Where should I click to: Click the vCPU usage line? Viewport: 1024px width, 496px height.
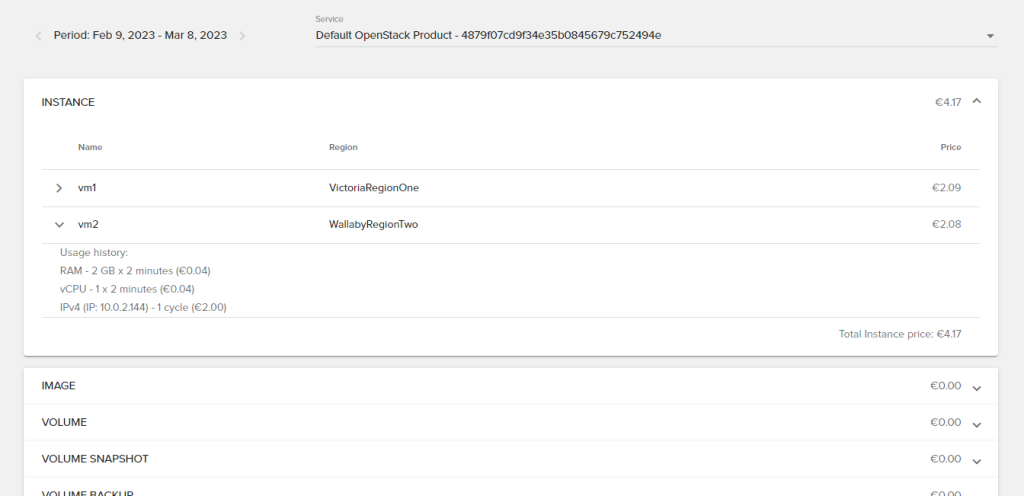point(127,288)
